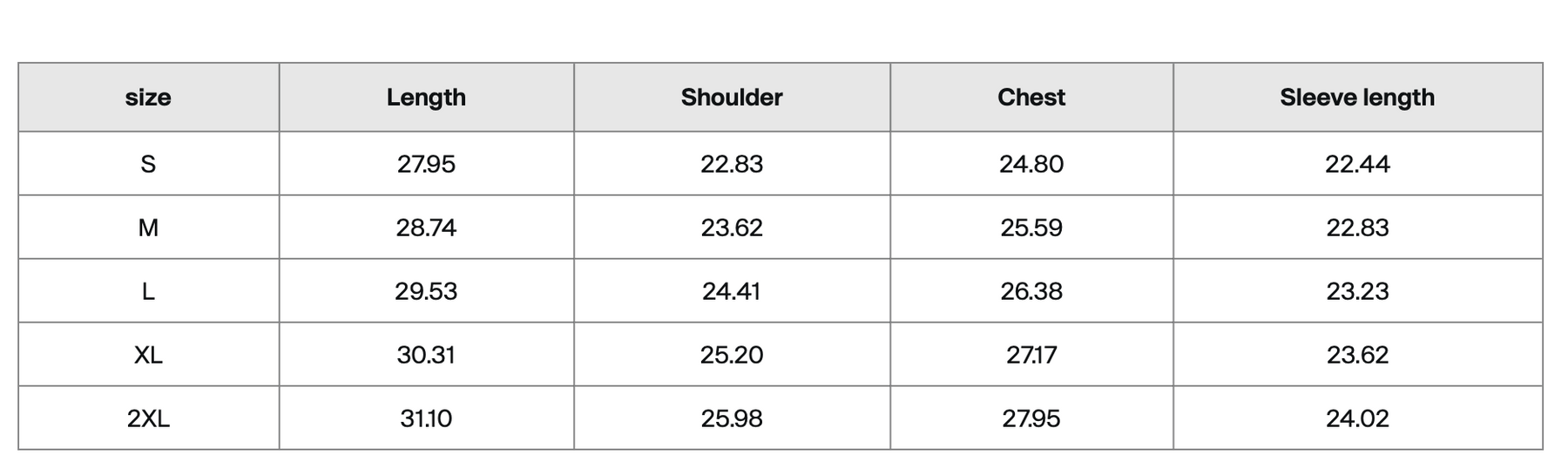Select the 25.20 shoulder cell for XL

732,355
